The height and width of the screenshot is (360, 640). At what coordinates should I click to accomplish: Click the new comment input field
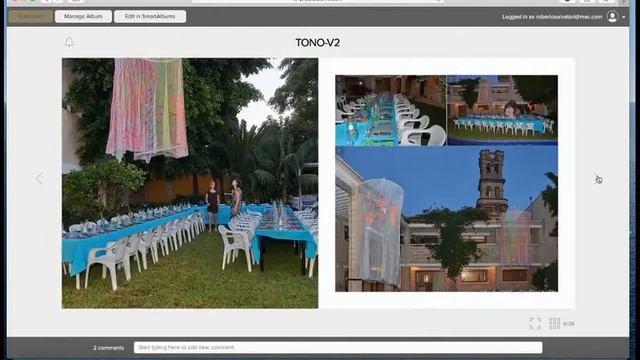tap(338, 347)
